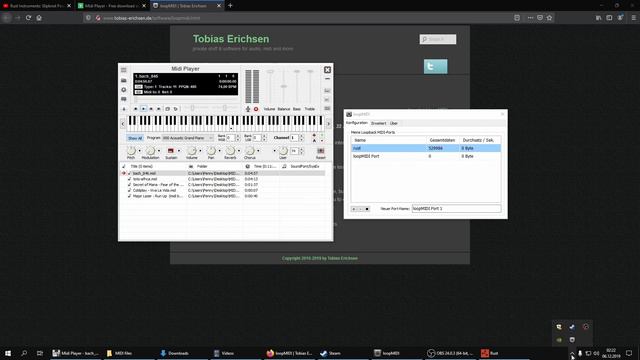Click the comment icon in Midi Player sidebar
This screenshot has height=360, width=640.
click(124, 99)
